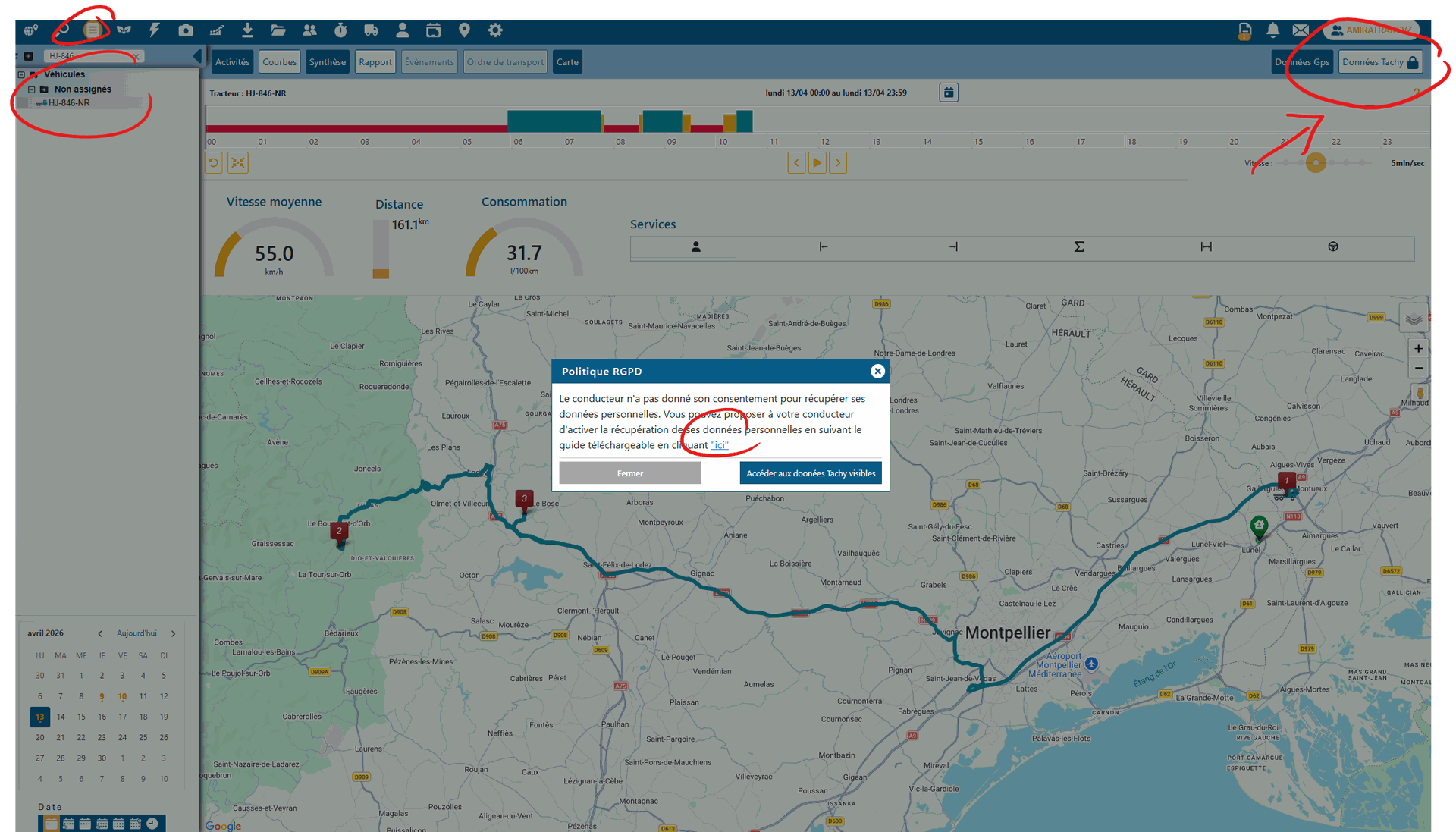This screenshot has width=1456, height=832.
Task: Click the Fermer button in dialog
Action: [x=629, y=473]
